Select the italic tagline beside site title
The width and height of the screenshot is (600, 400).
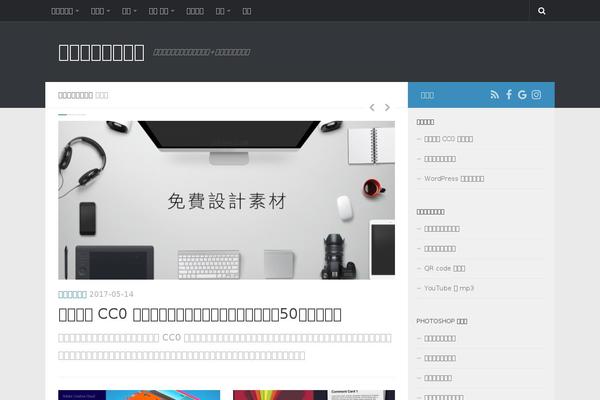(202, 52)
